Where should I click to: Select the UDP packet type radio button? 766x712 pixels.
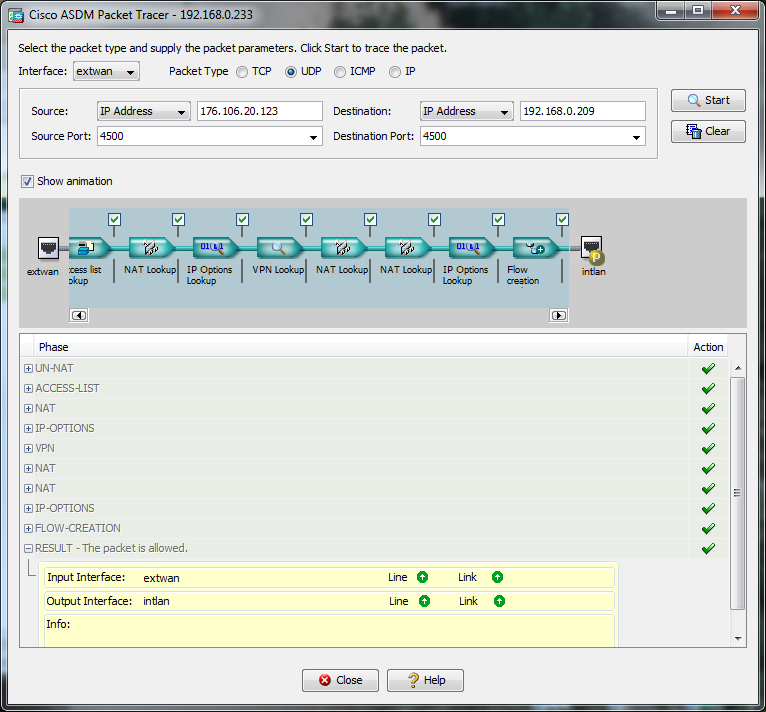point(291,72)
